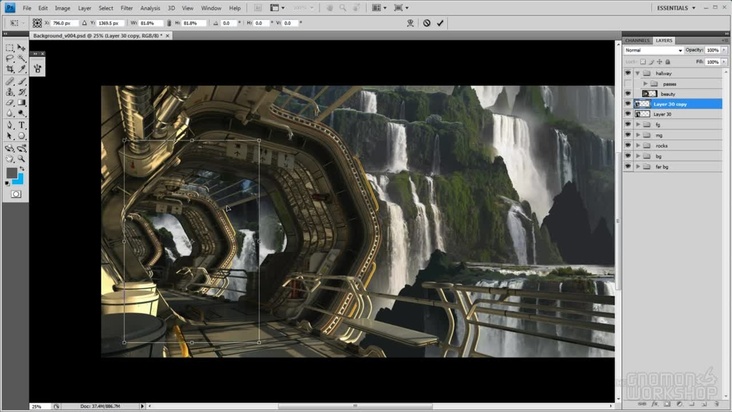Reset default foreground and background colors
732x412 pixels.
(7, 184)
